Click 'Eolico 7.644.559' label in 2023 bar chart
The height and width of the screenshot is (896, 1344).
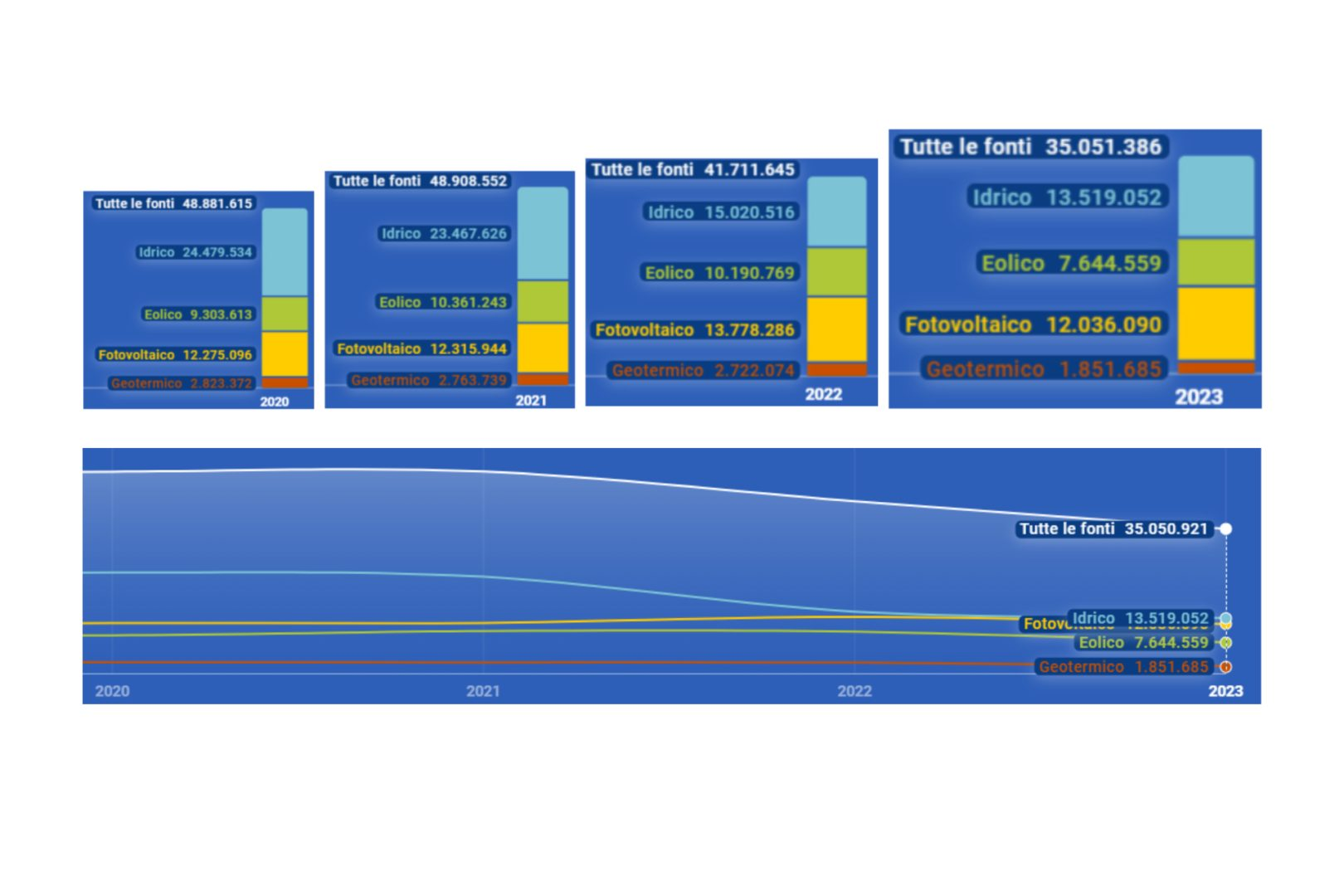pyautogui.click(x=1071, y=263)
